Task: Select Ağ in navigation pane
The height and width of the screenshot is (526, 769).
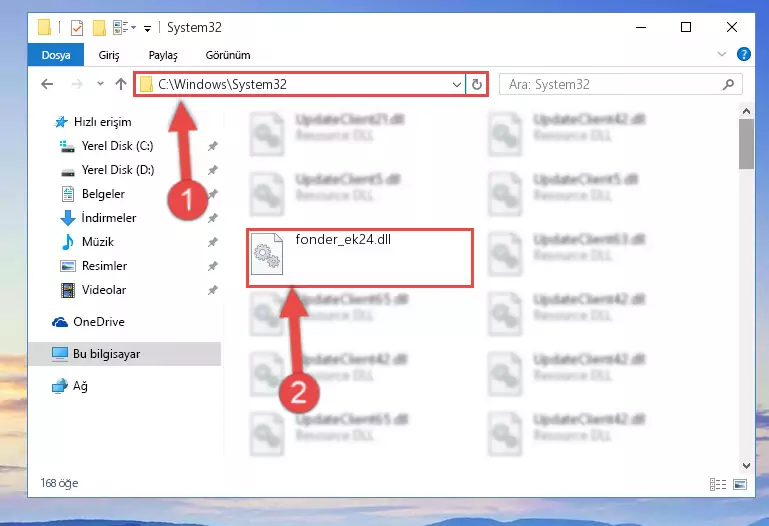Action: click(x=80, y=386)
